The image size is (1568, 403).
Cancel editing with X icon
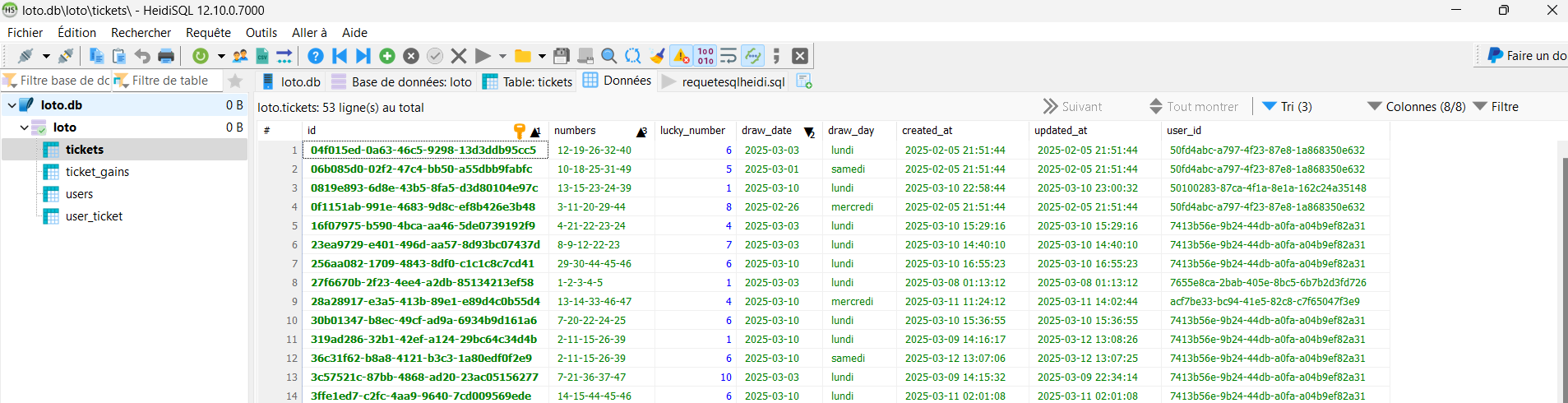[459, 56]
